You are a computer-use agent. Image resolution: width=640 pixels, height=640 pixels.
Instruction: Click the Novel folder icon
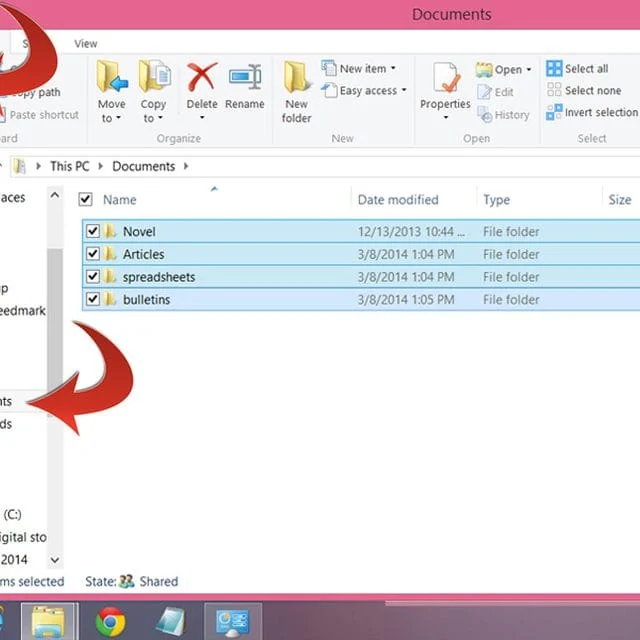[109, 231]
